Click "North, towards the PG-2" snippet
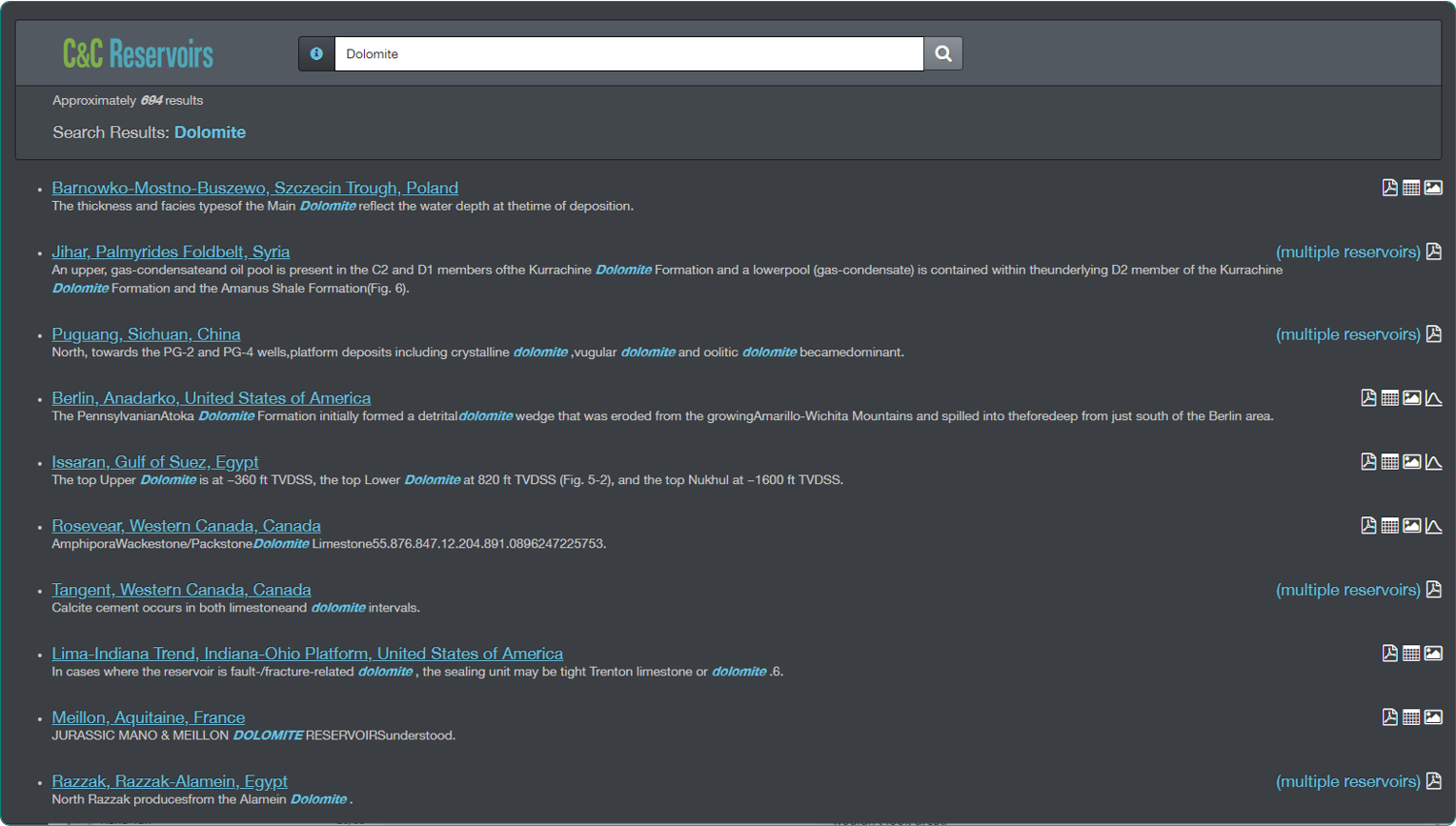1456x826 pixels. pos(477,353)
